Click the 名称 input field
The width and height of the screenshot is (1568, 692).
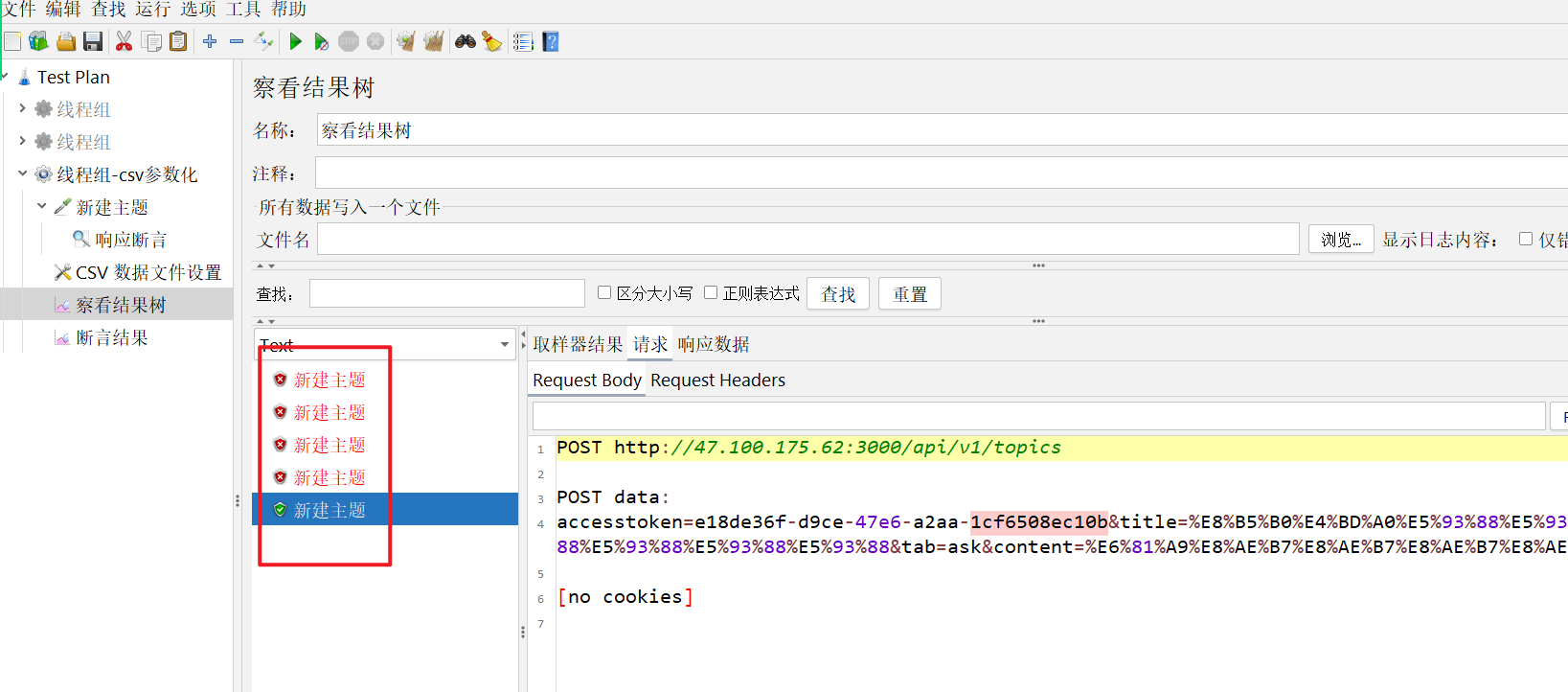[942, 130]
